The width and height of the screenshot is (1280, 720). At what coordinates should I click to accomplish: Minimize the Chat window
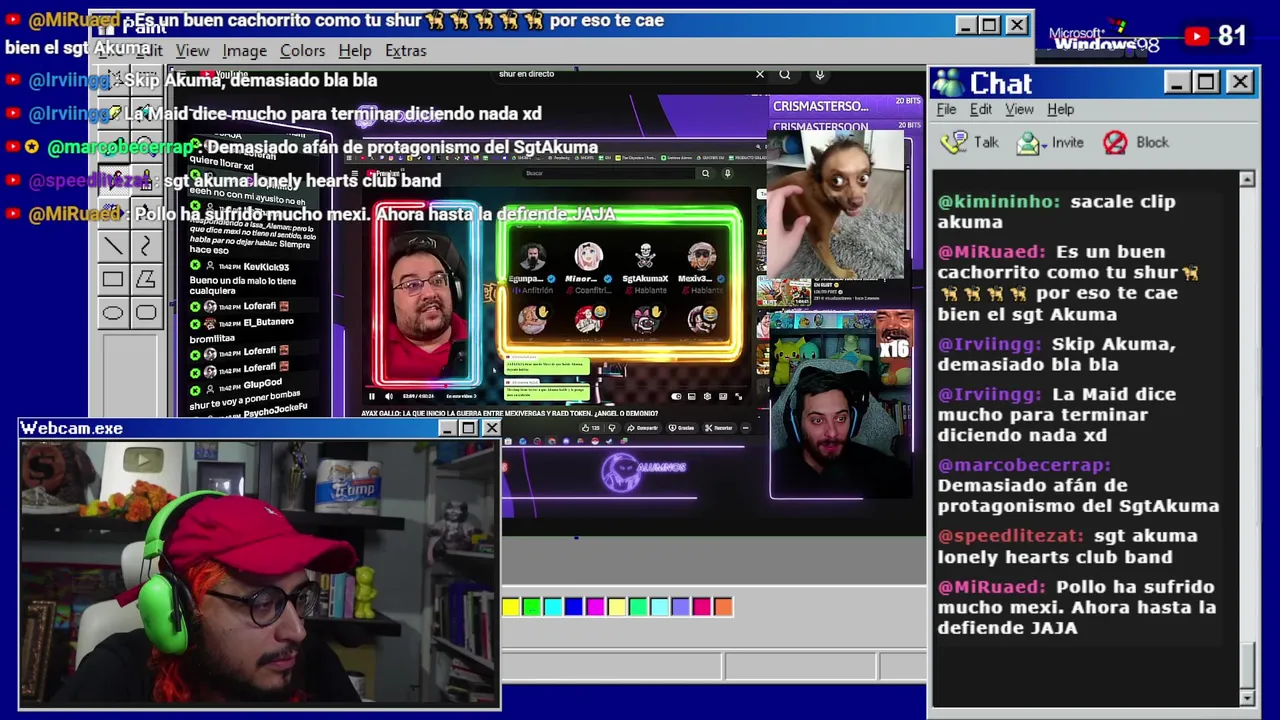tap(1177, 82)
